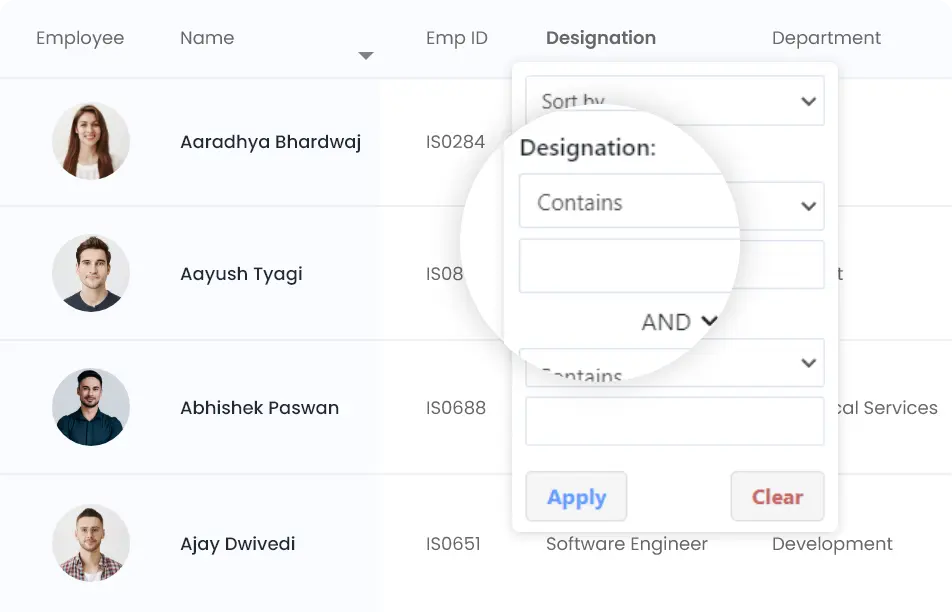Open the Sort by dropdown

pyautogui.click(x=674, y=101)
